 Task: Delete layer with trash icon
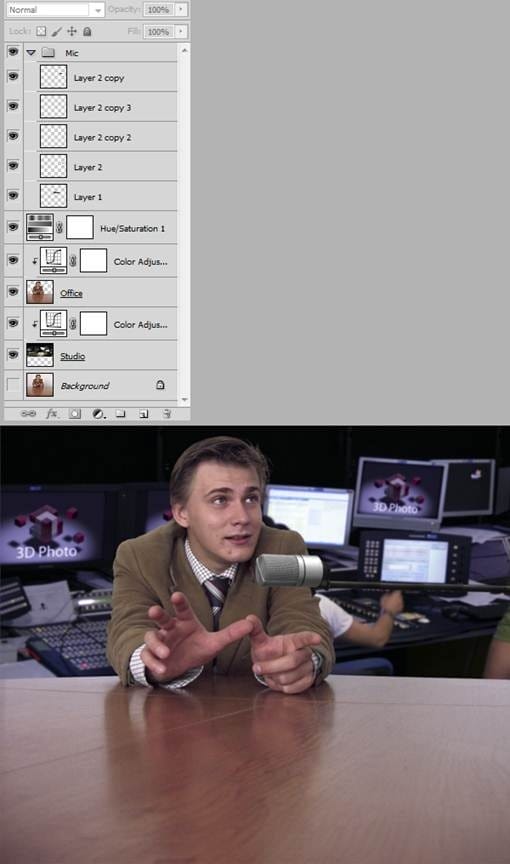tap(166, 414)
